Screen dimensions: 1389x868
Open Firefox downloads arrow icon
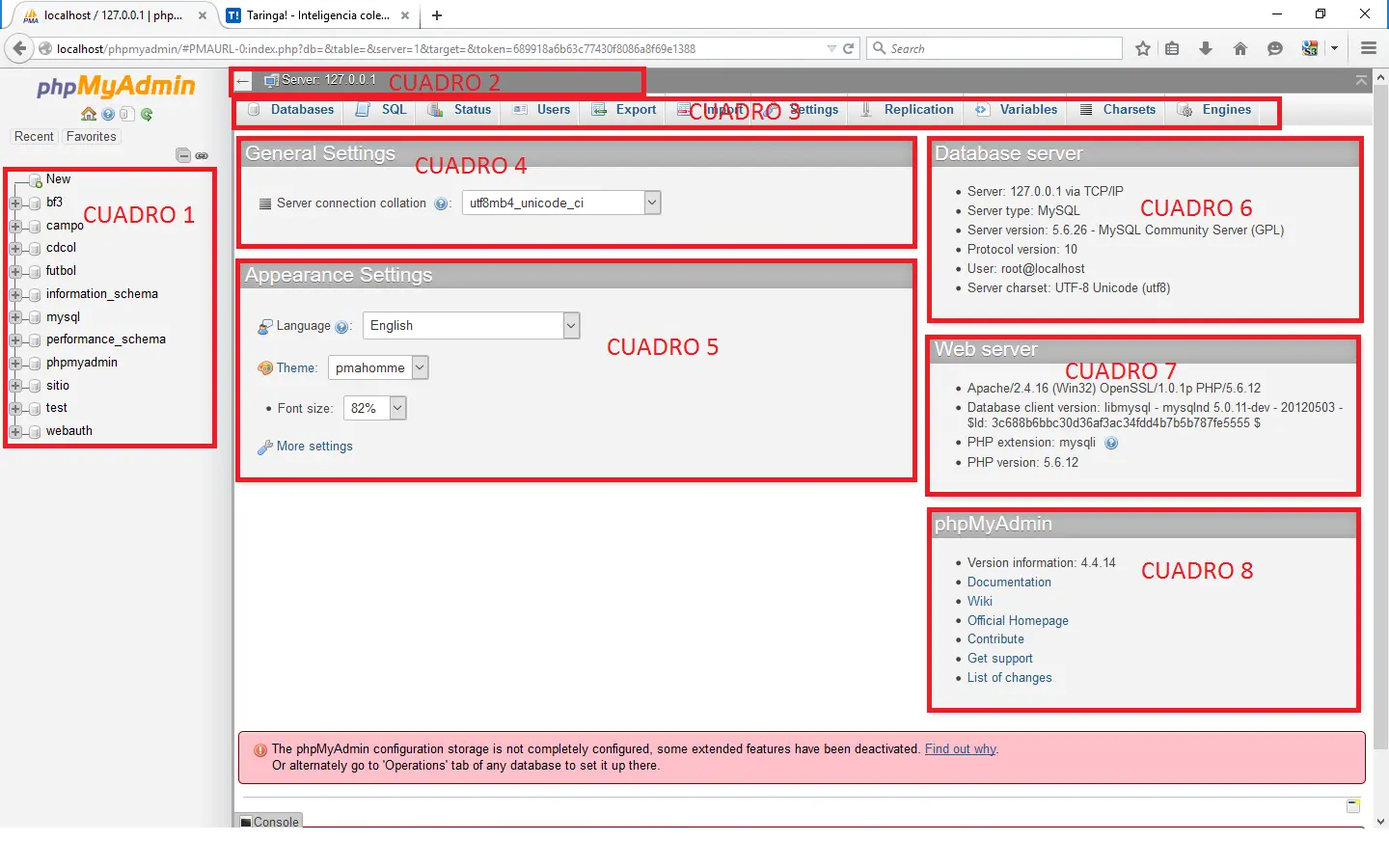click(x=1206, y=48)
